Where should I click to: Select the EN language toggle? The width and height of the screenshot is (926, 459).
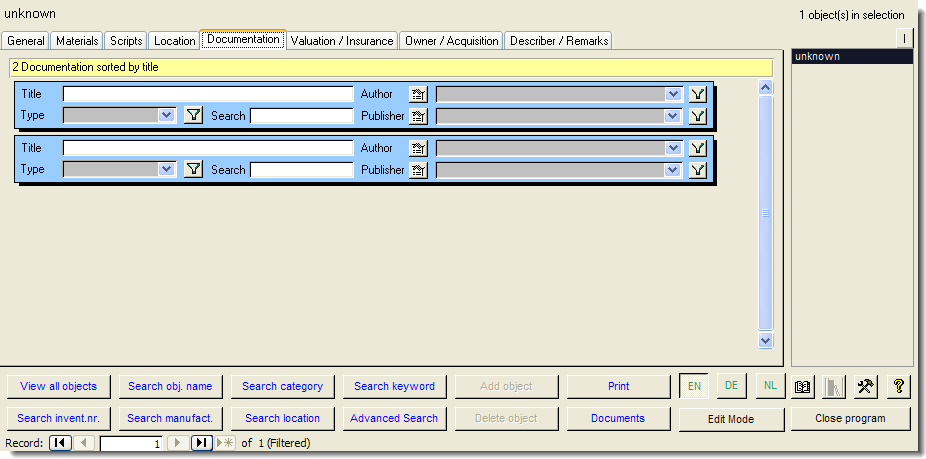pos(694,386)
